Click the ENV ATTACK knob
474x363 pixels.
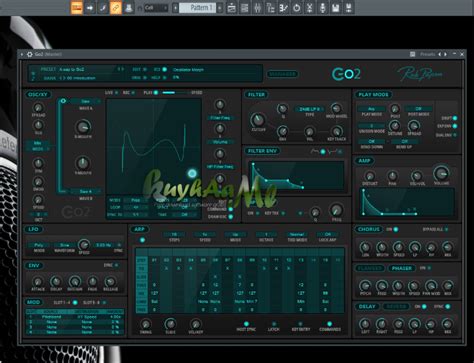pos(38,282)
